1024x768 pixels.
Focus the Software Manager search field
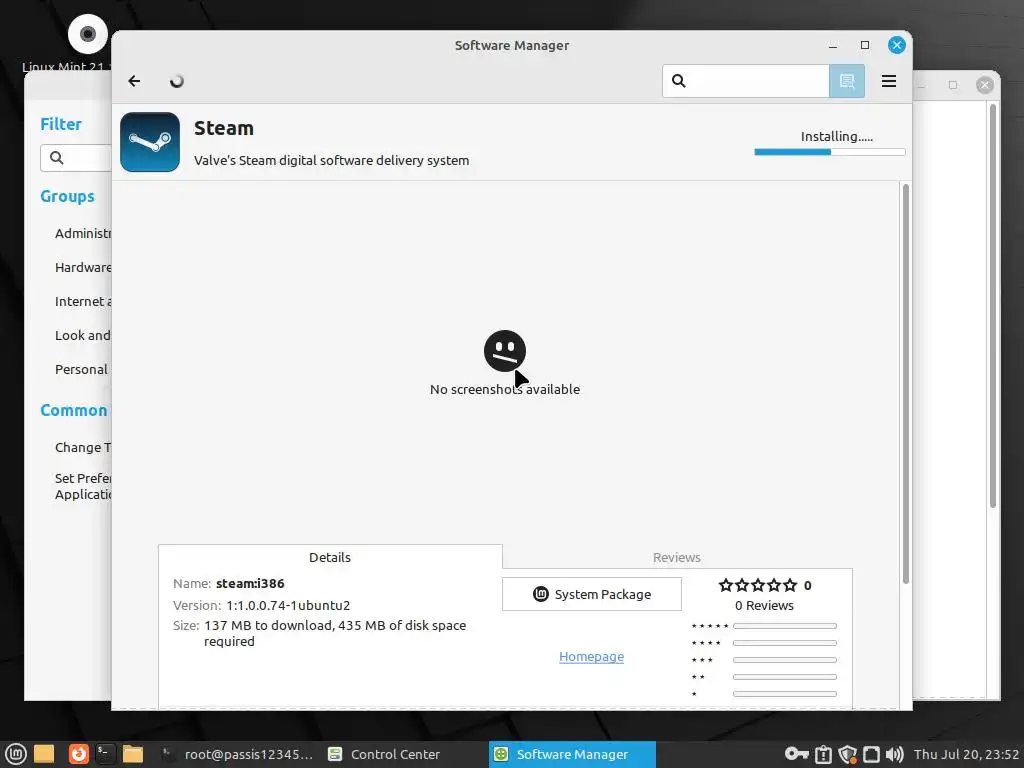pyautogui.click(x=746, y=81)
